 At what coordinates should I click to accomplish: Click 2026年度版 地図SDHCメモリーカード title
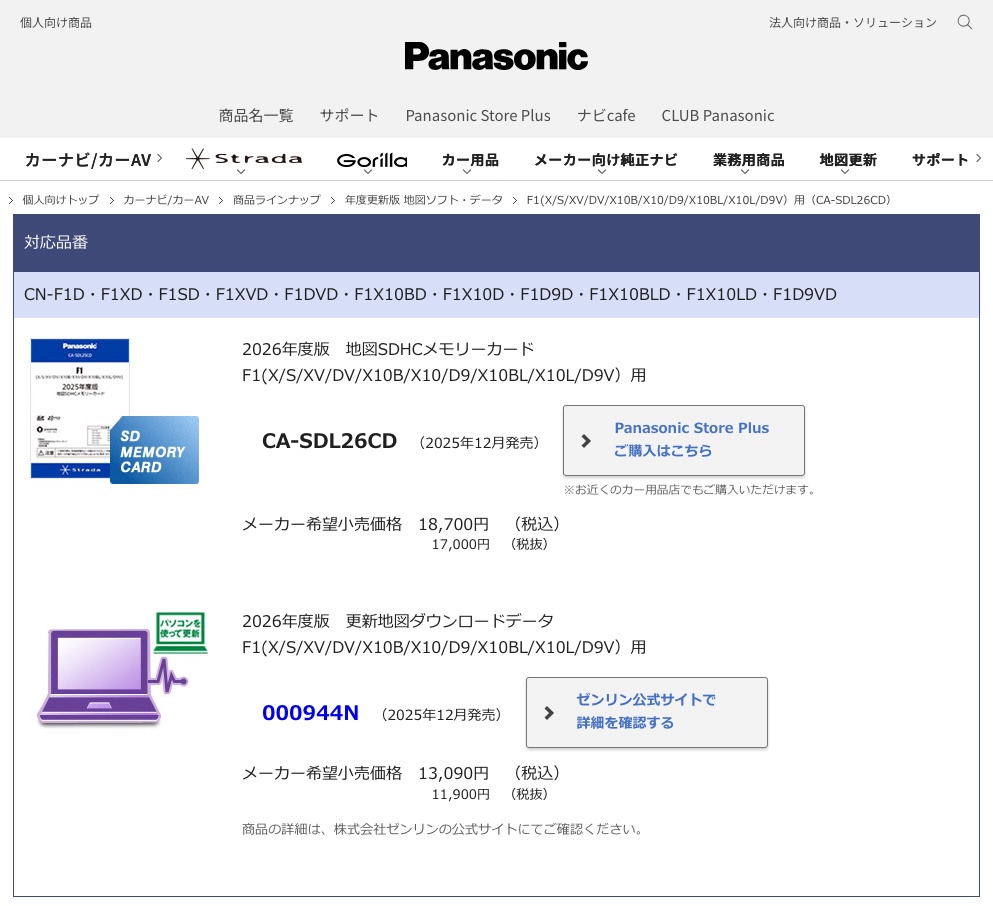pyautogui.click(x=388, y=349)
